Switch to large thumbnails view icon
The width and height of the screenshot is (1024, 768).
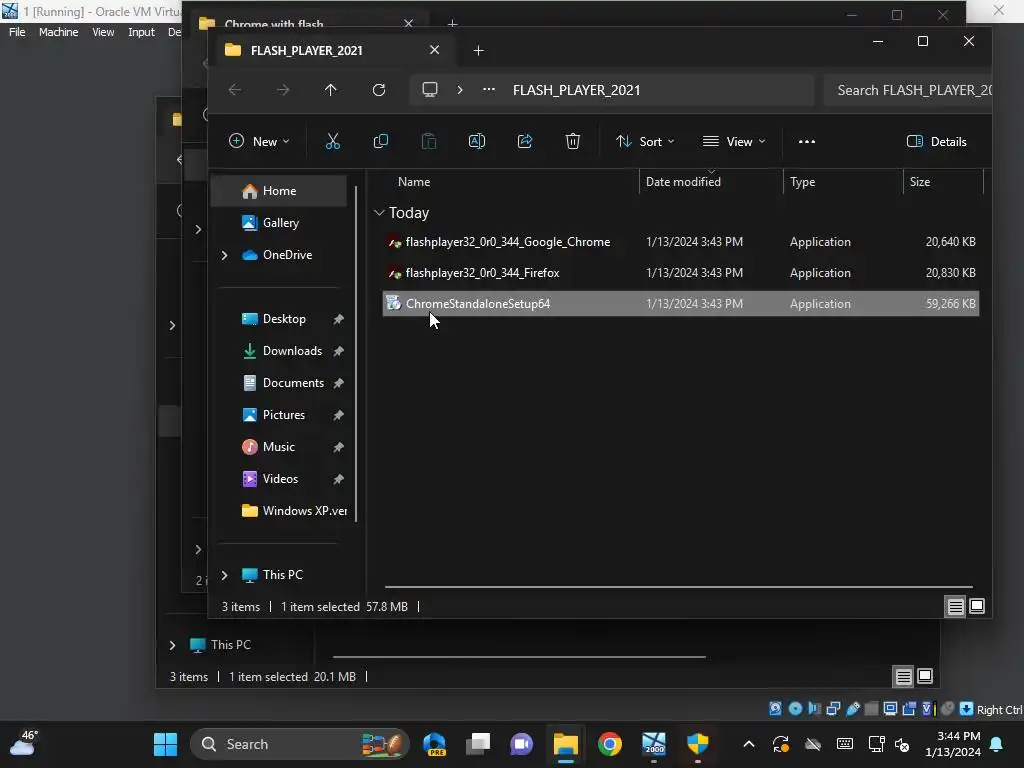[x=977, y=606]
